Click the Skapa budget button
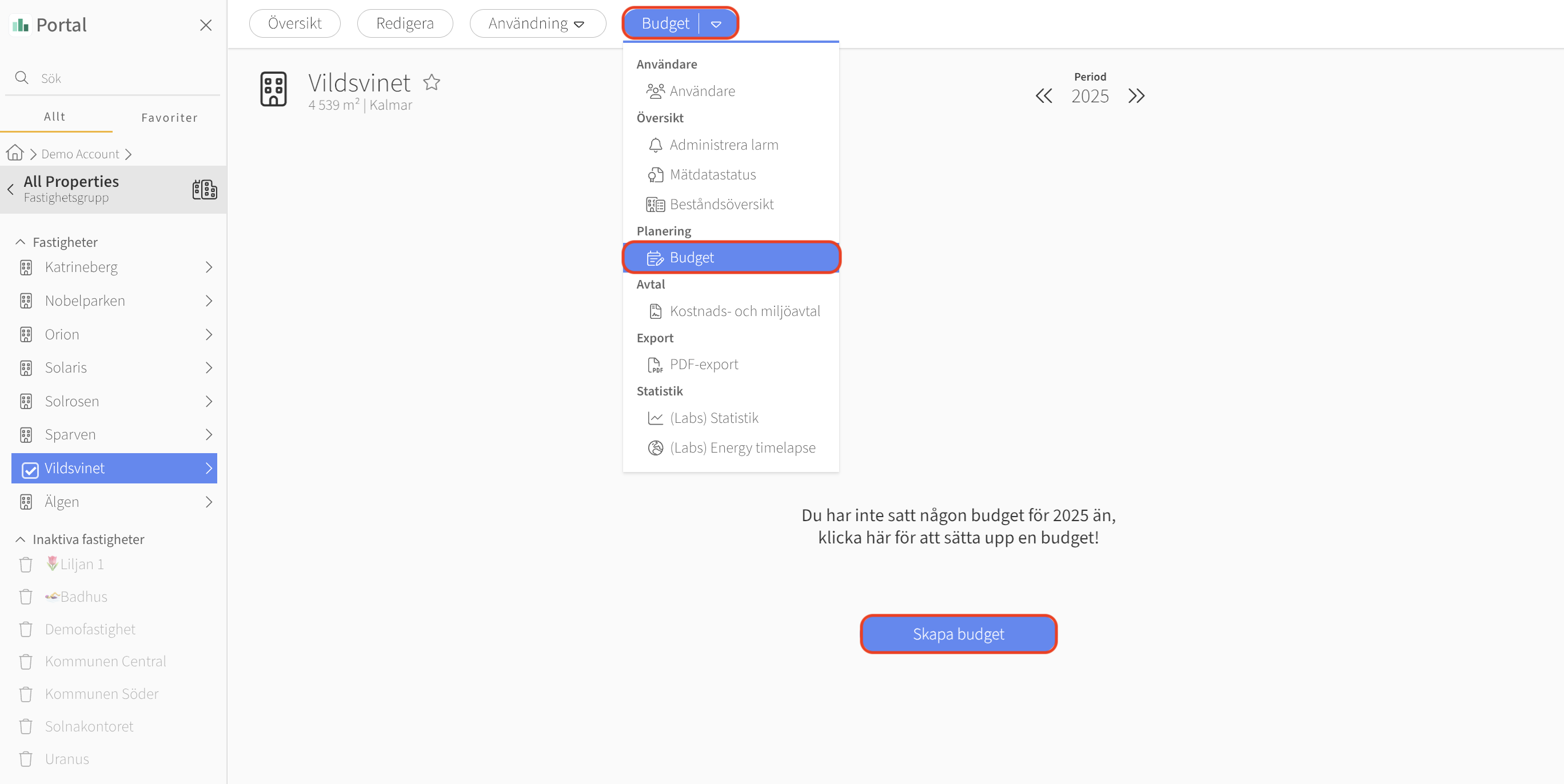Viewport: 1564px width, 784px height. (x=958, y=634)
